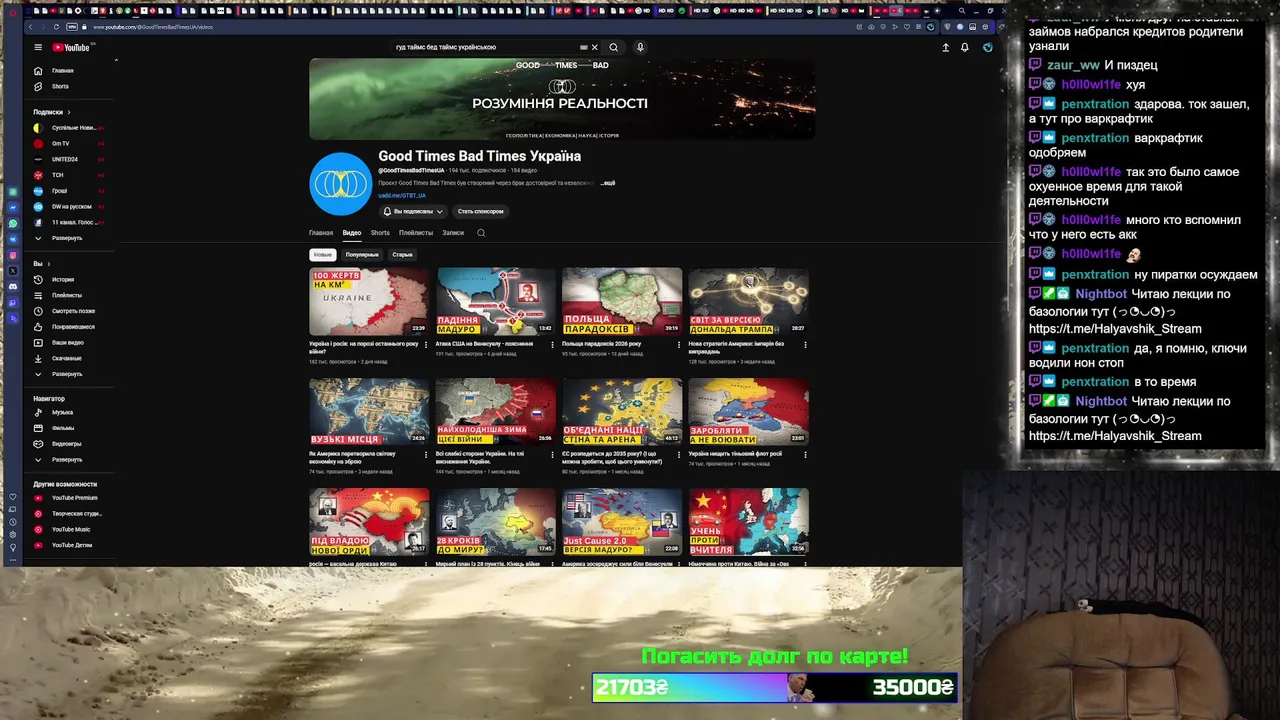Open the uadd.me/GTBT_UA channel link
The width and height of the screenshot is (1280, 720).
[x=402, y=196]
